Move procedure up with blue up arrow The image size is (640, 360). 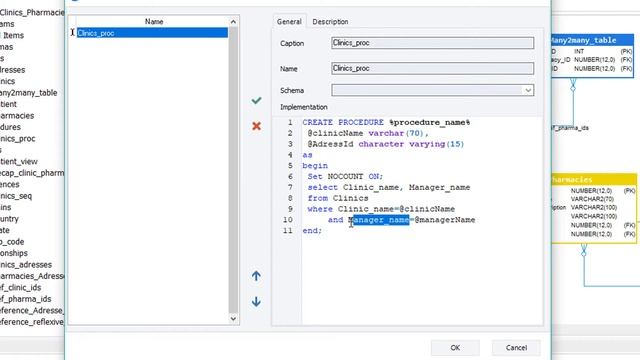pyautogui.click(x=256, y=276)
